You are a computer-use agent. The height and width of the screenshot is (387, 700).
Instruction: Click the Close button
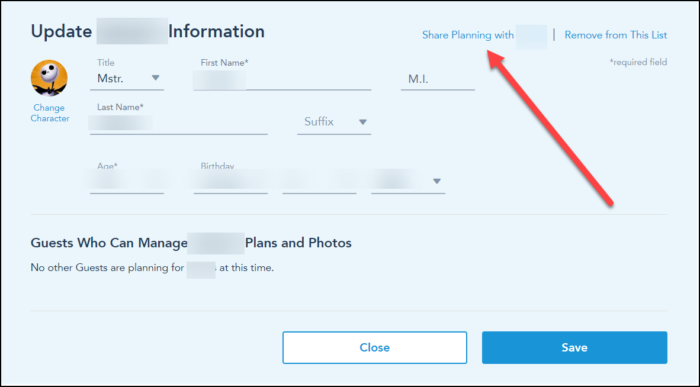pos(375,347)
